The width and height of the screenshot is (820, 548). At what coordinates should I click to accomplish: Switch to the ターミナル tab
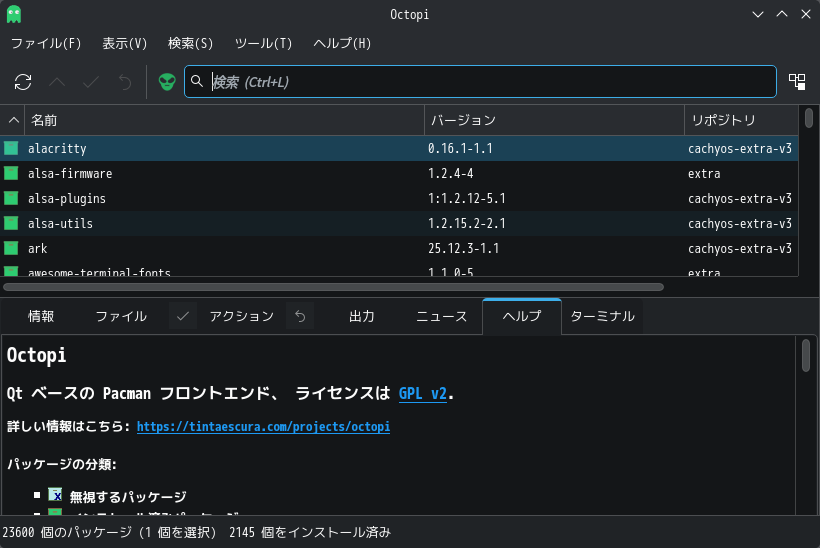point(602,316)
